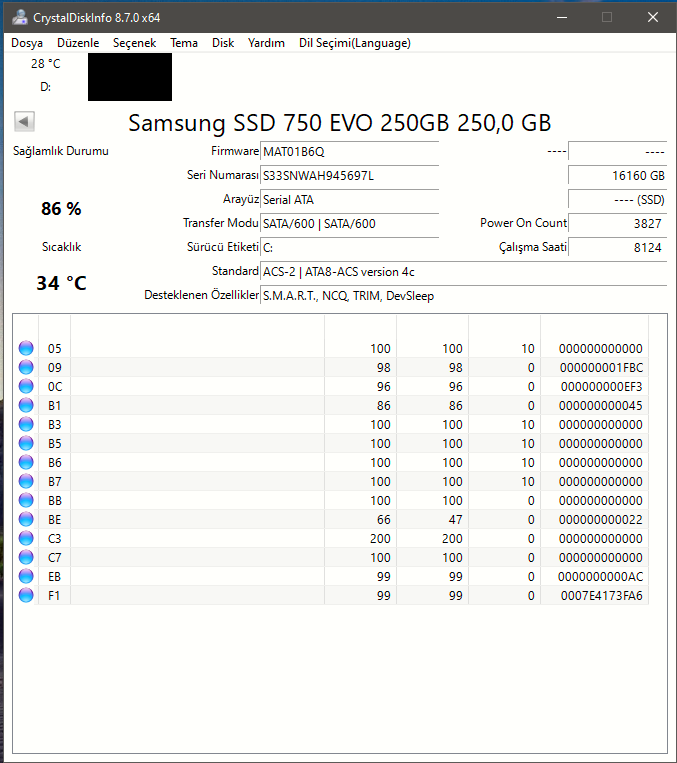The image size is (677, 763).
Task: Click the status orb for attribute BB
Action: (x=26, y=500)
